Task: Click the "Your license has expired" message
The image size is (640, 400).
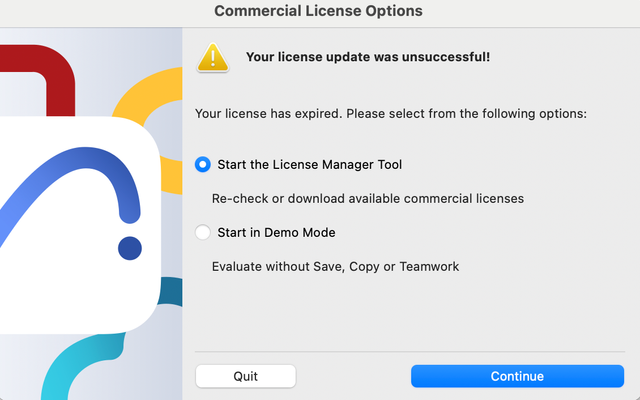Action: pos(390,114)
